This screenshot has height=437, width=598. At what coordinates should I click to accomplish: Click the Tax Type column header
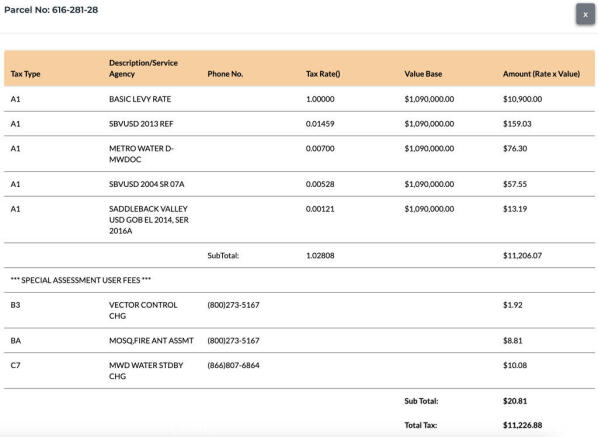[26, 74]
